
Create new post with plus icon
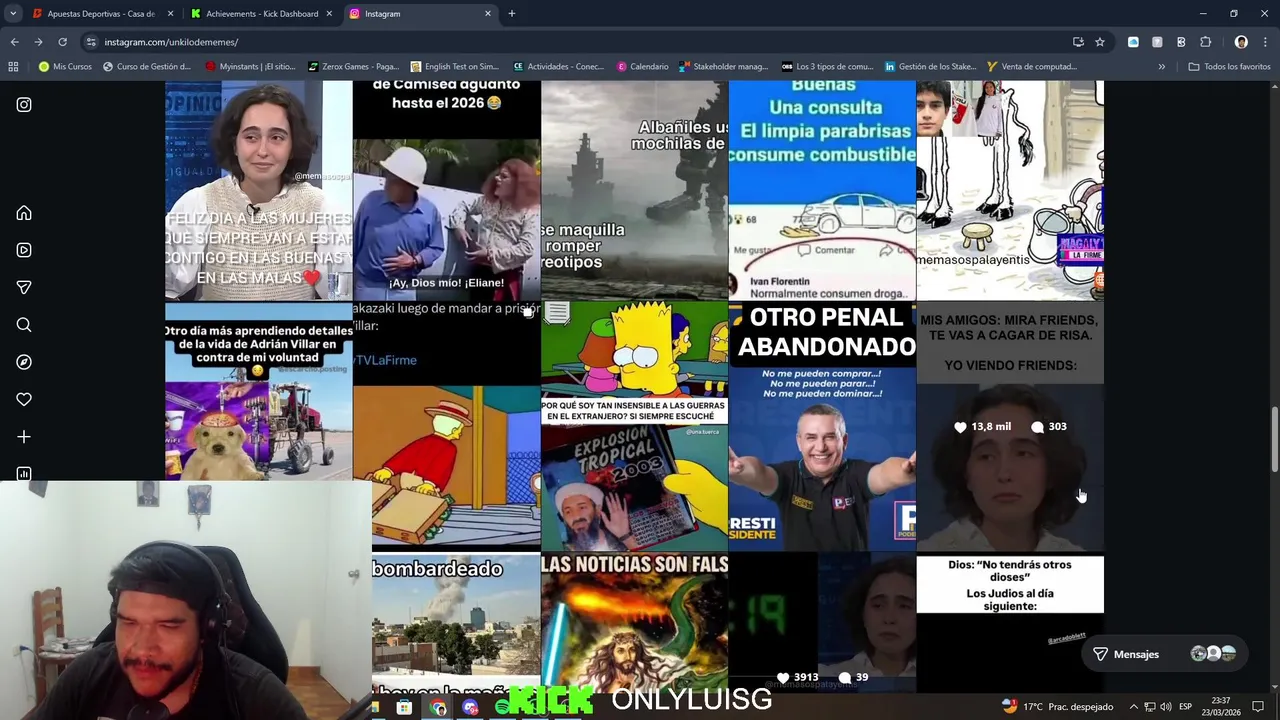tap(24, 437)
